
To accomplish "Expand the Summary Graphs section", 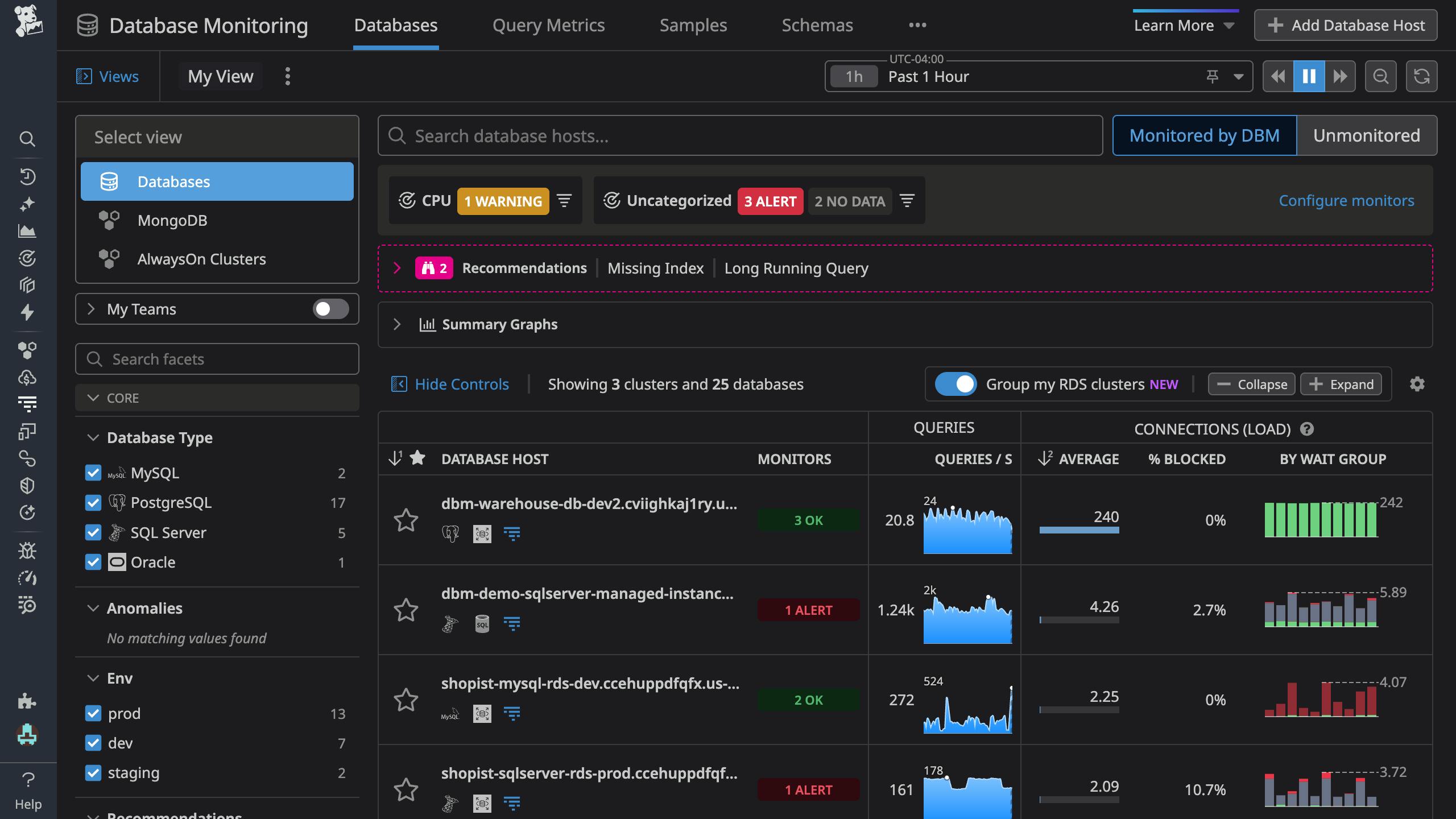I will [397, 324].
